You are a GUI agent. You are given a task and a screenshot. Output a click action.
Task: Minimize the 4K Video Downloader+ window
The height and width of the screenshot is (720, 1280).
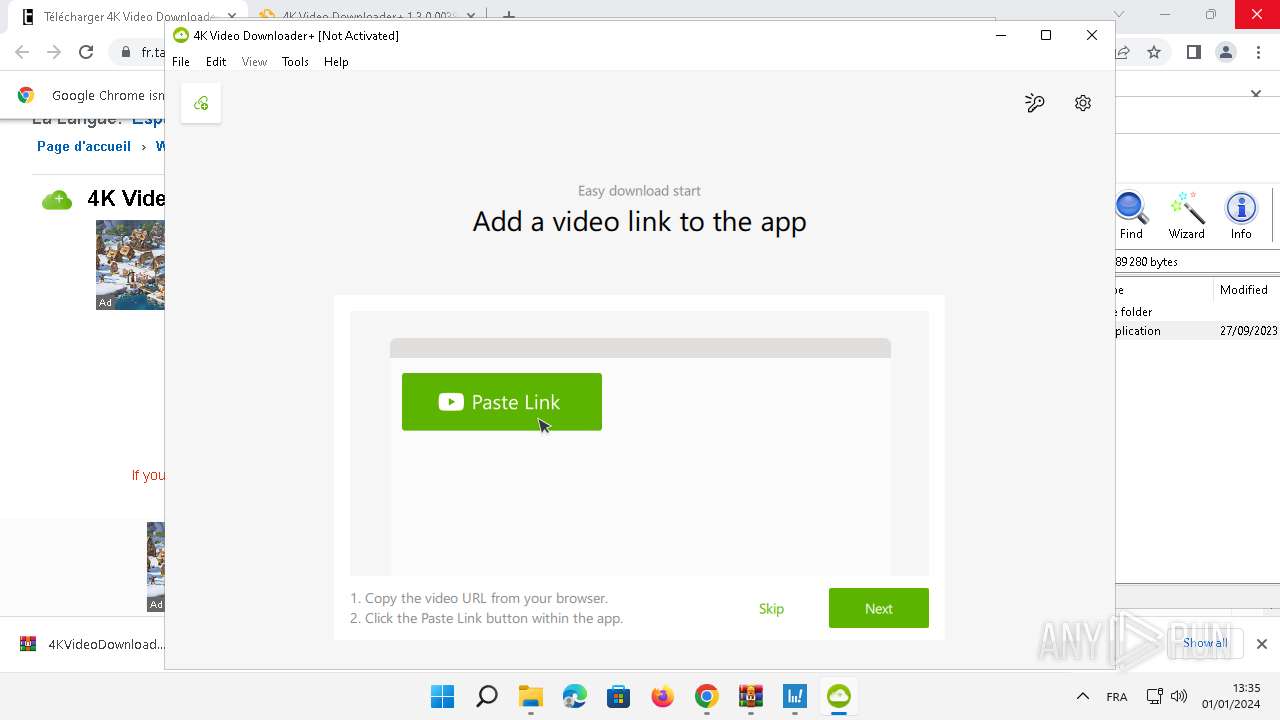[1001, 35]
